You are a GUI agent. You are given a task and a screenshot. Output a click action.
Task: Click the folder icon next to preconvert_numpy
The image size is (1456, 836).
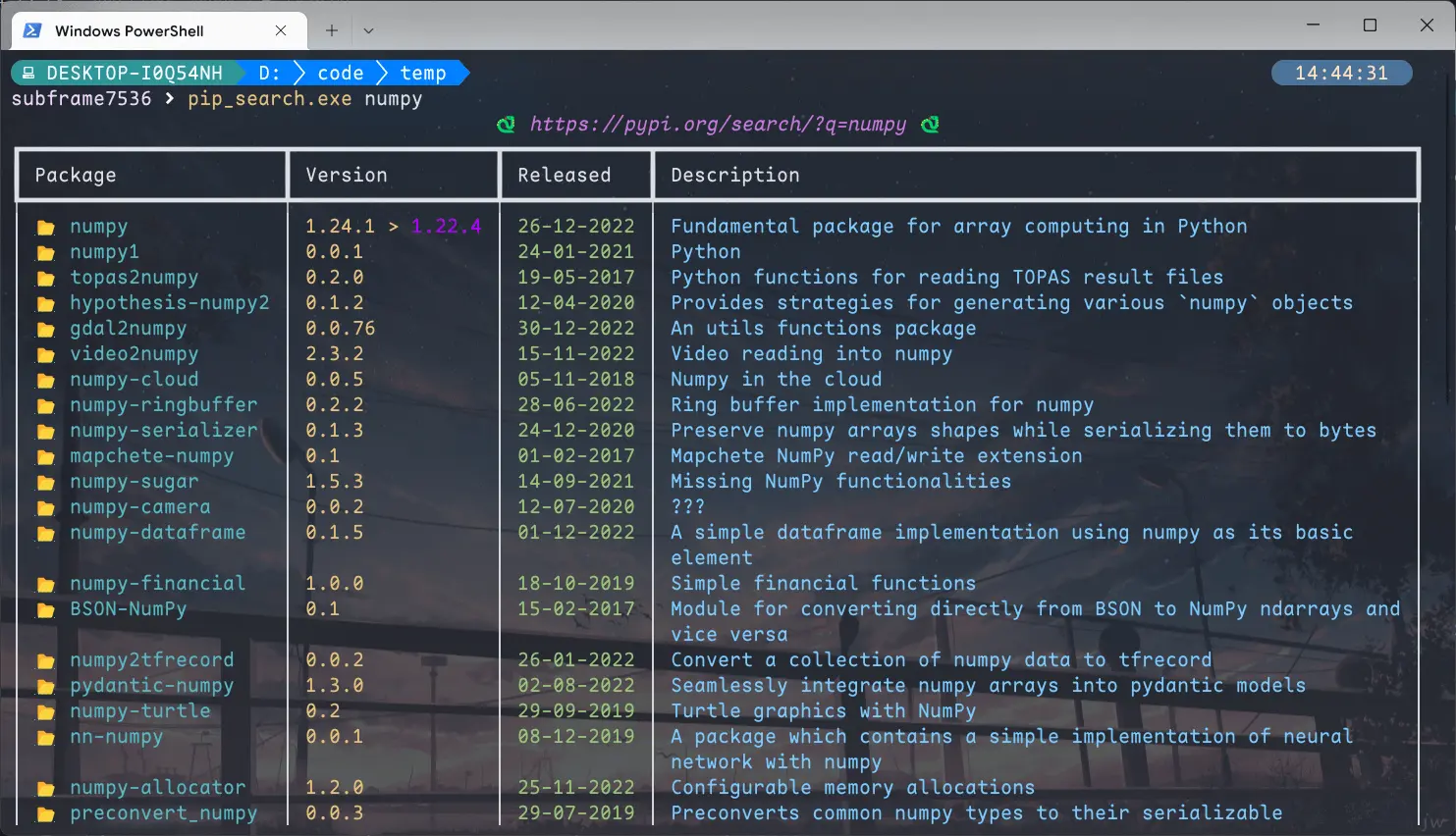45,814
